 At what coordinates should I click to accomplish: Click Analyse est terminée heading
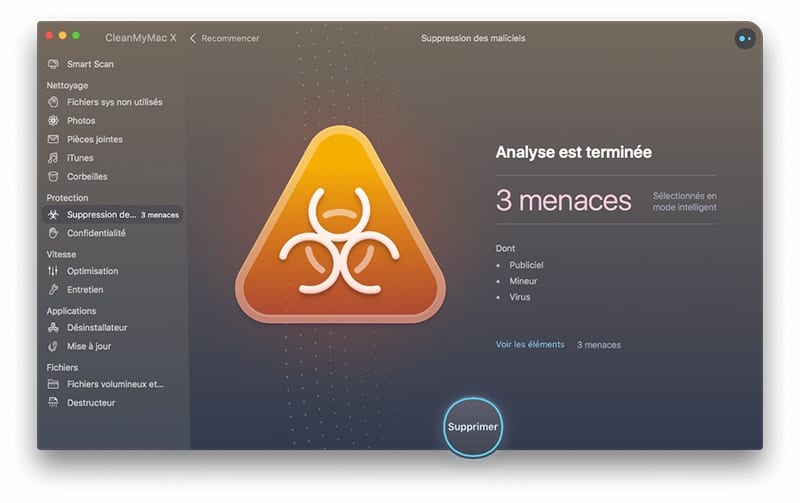[573, 152]
